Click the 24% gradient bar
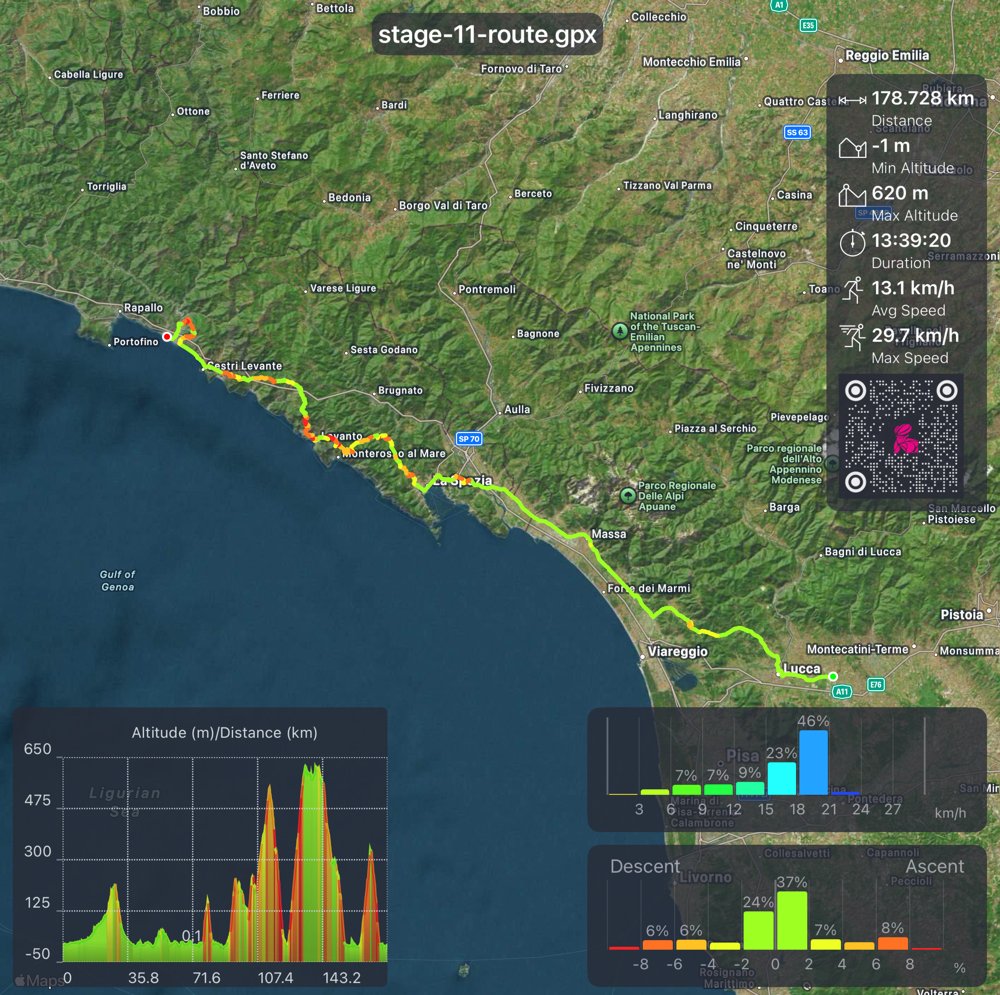 click(758, 930)
